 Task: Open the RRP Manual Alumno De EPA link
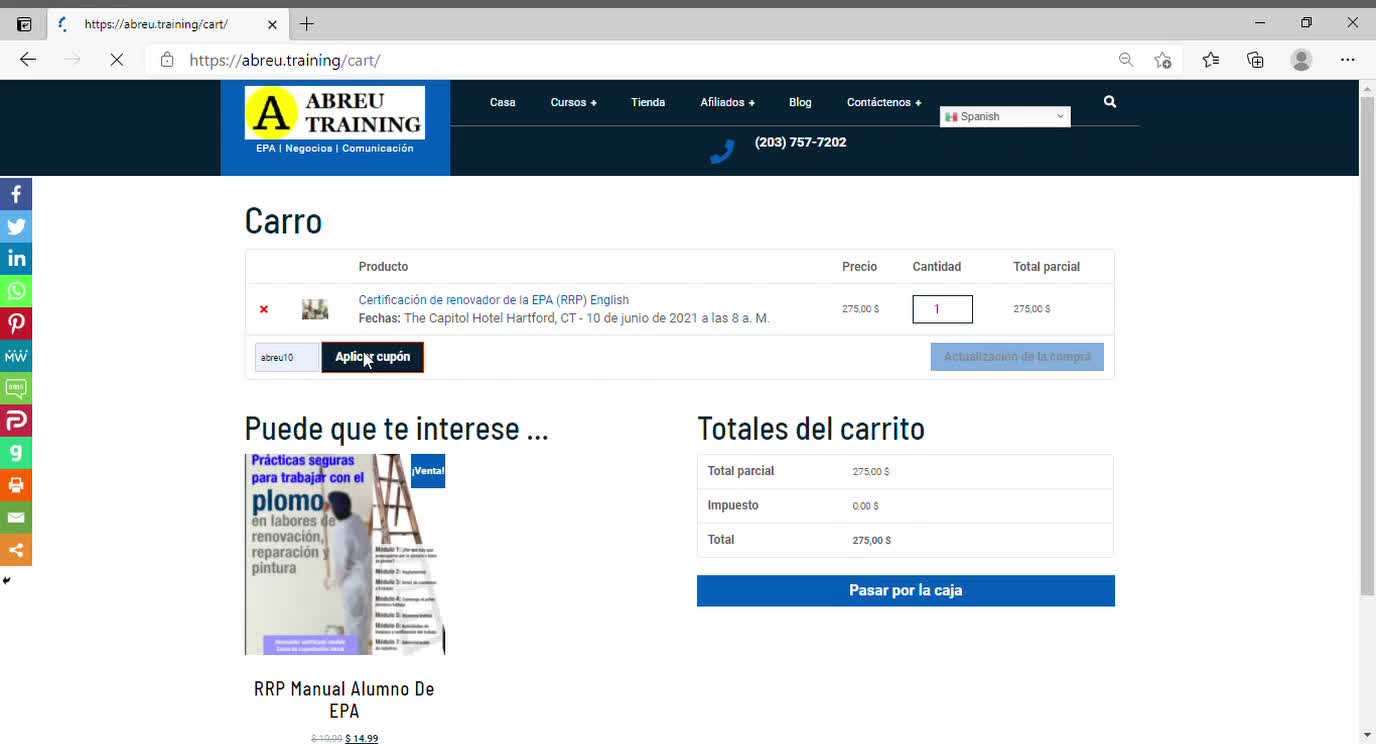click(344, 700)
